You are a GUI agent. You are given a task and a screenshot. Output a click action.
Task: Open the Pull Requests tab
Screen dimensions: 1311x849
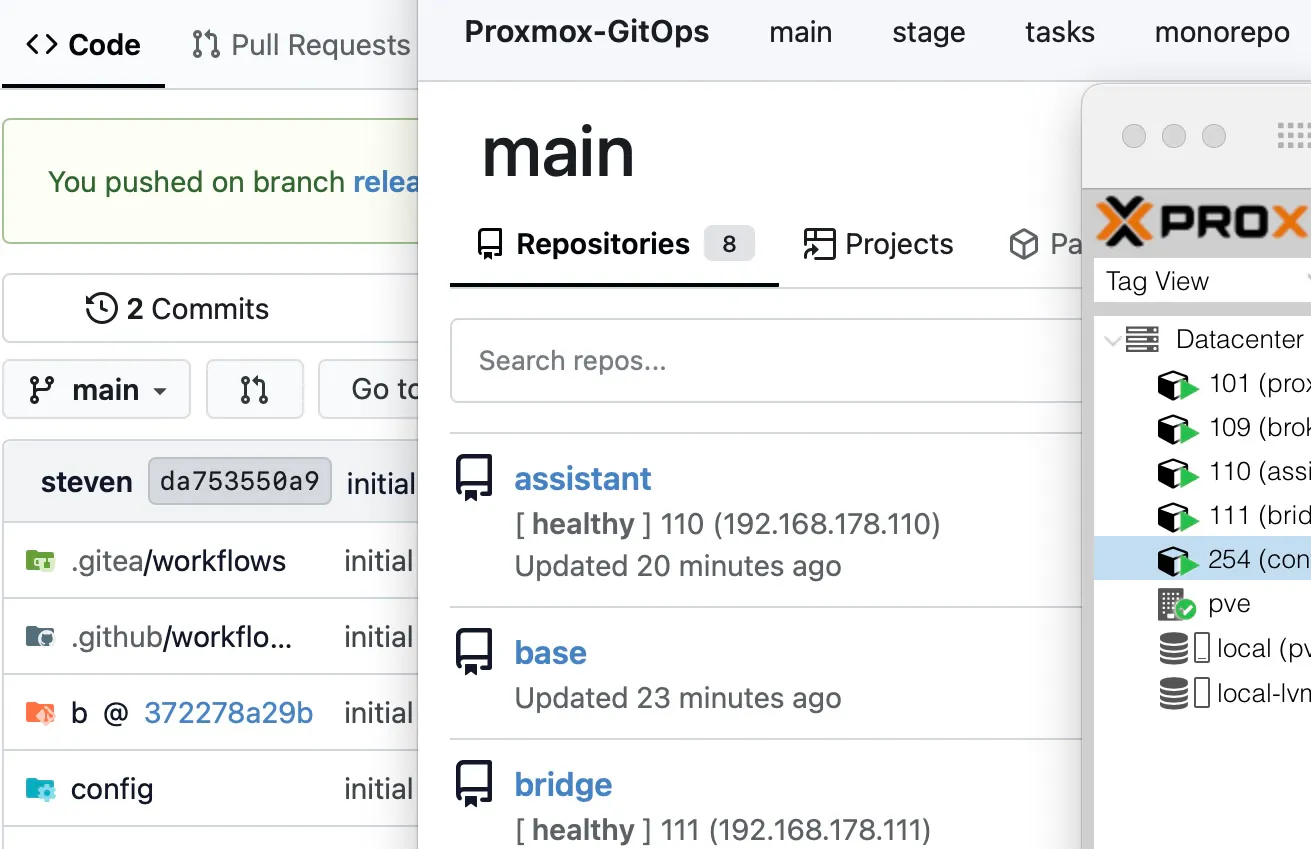(x=301, y=45)
